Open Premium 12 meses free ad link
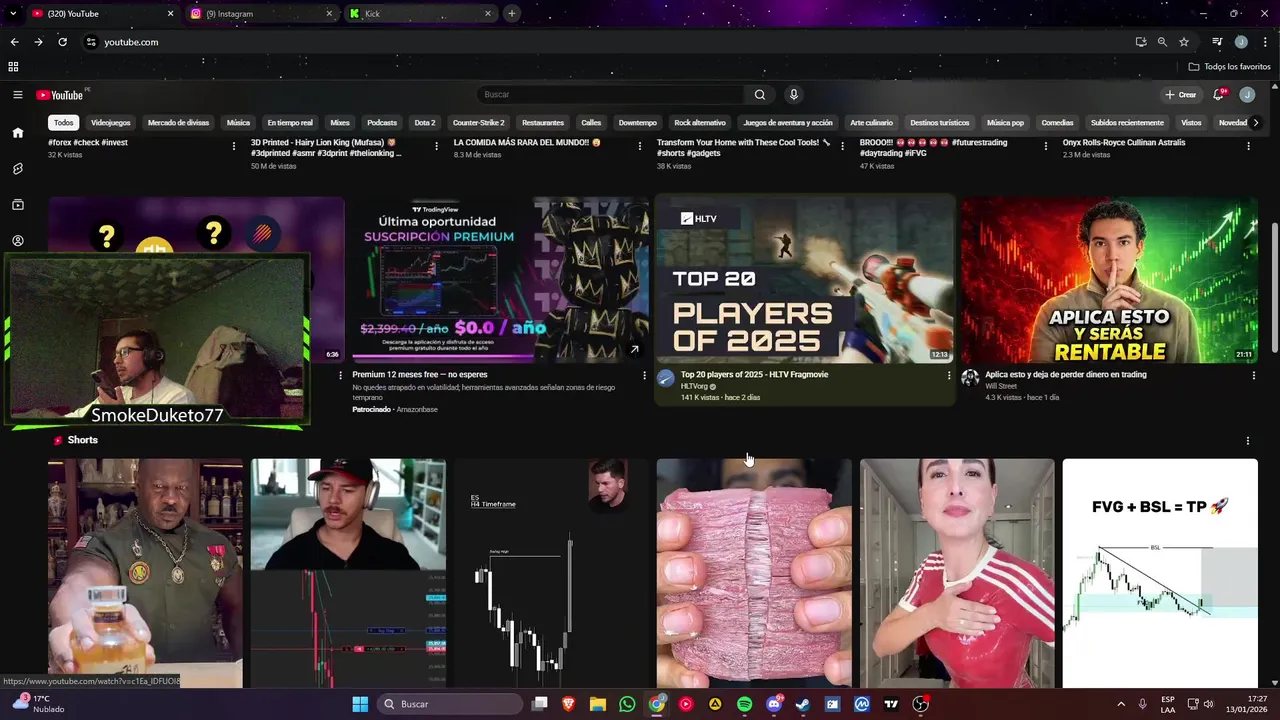Screen dimensions: 1280x720 point(420,375)
